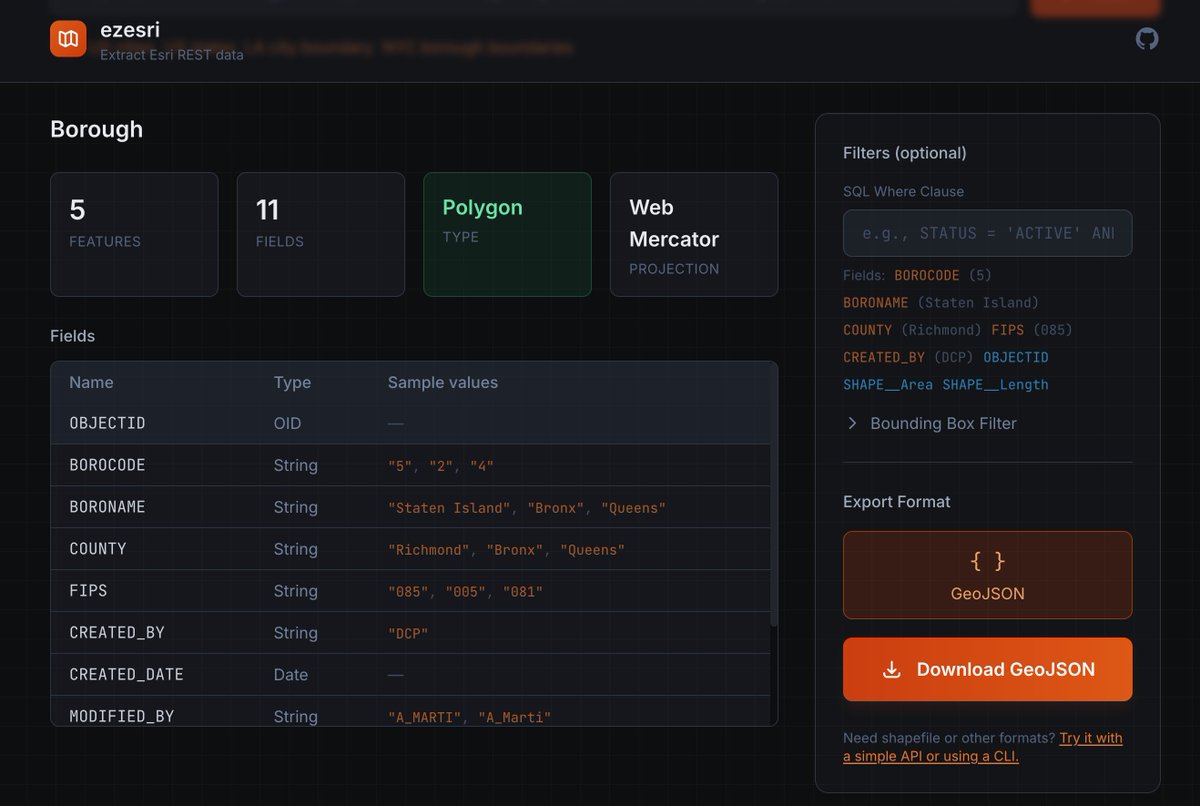Screen dimensions: 1200x806
Task: Select the BOROCODE name cell in the table
Action: point(107,465)
